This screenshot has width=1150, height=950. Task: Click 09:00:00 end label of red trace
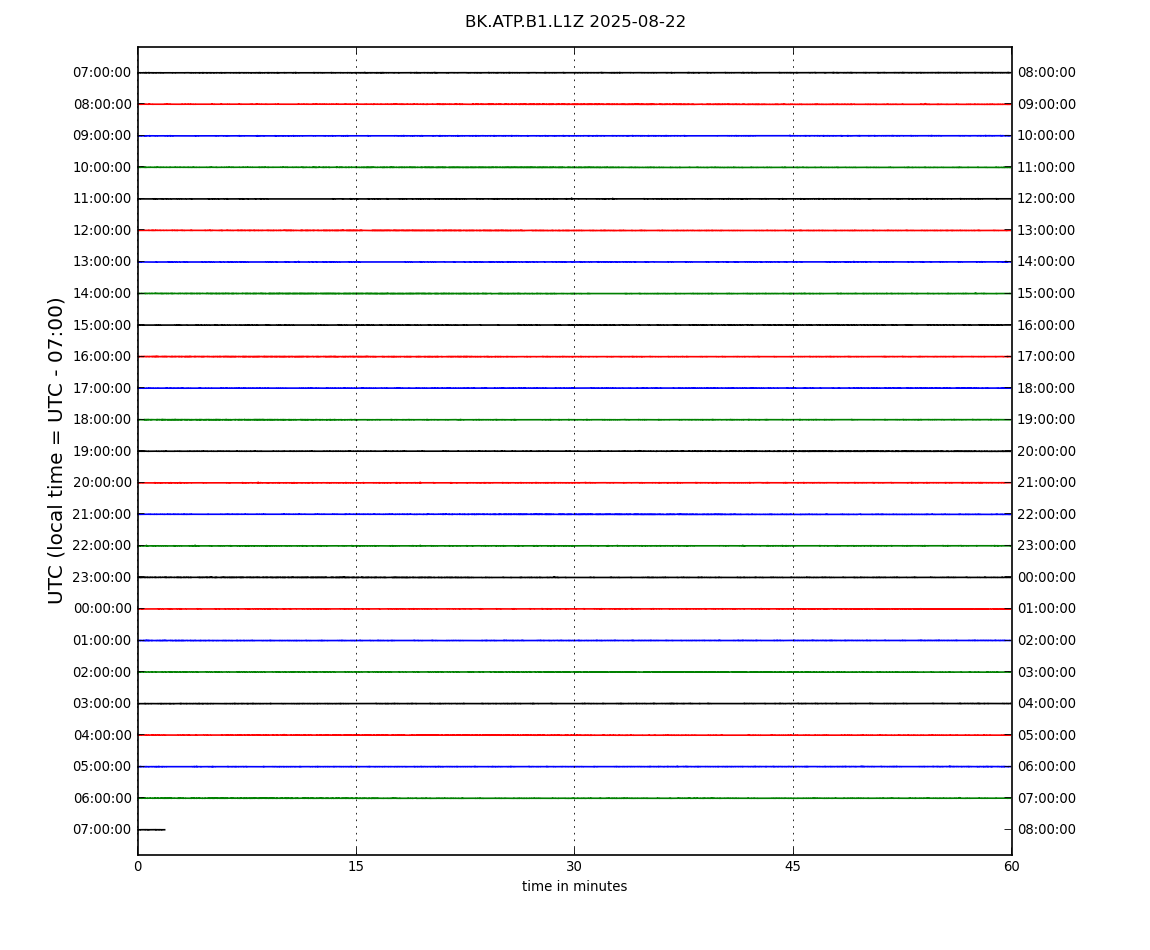click(1047, 104)
